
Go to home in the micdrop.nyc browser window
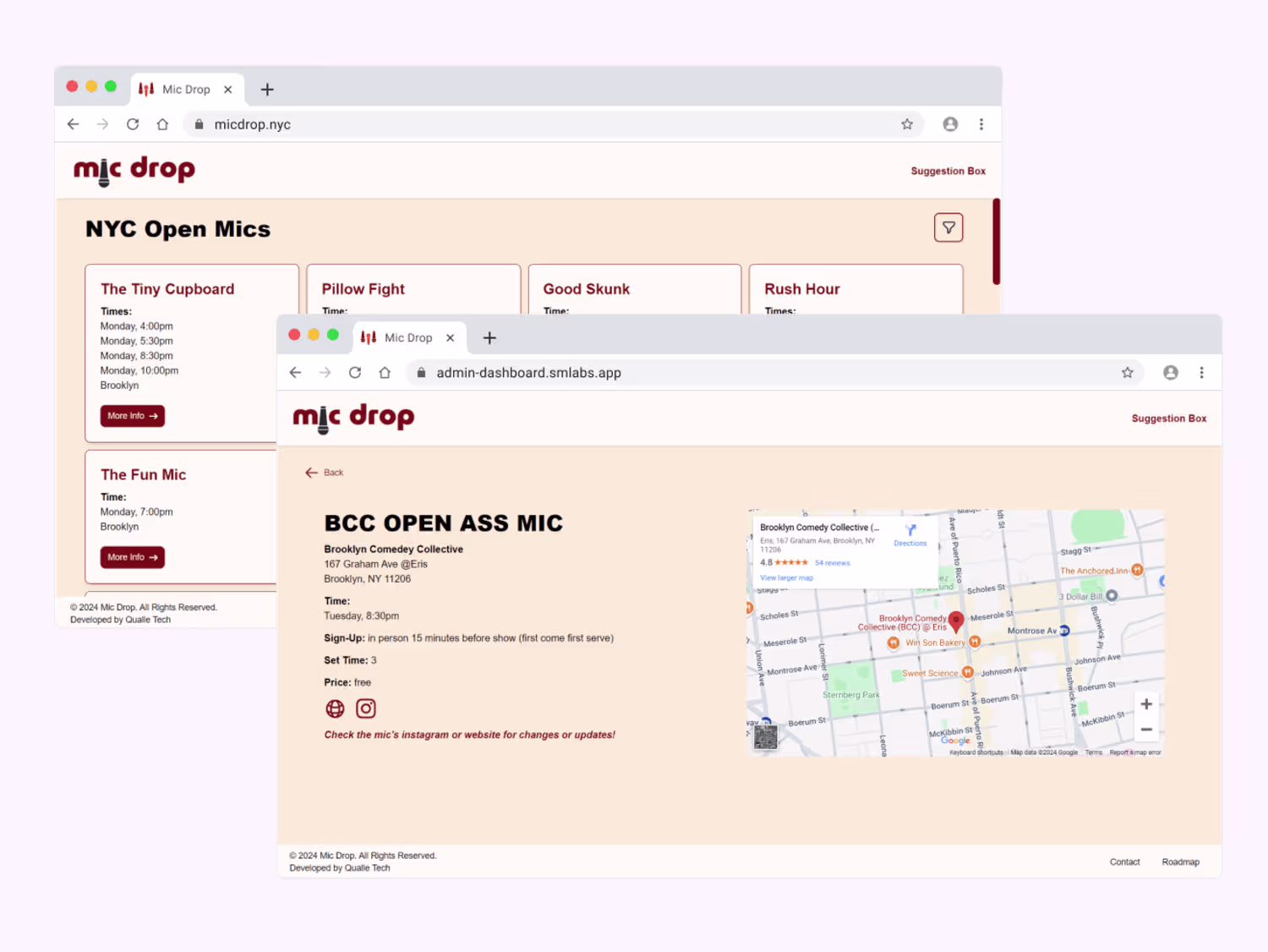[162, 124]
